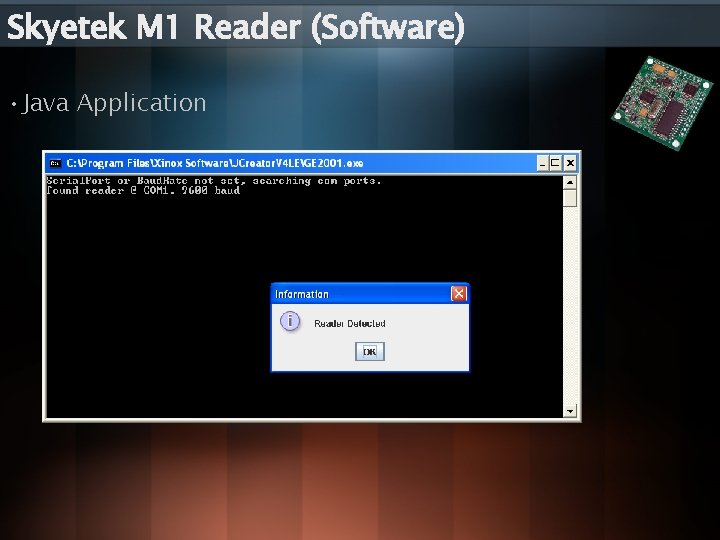Click the console scrollbar up arrow
720x540 pixels.
point(570,182)
